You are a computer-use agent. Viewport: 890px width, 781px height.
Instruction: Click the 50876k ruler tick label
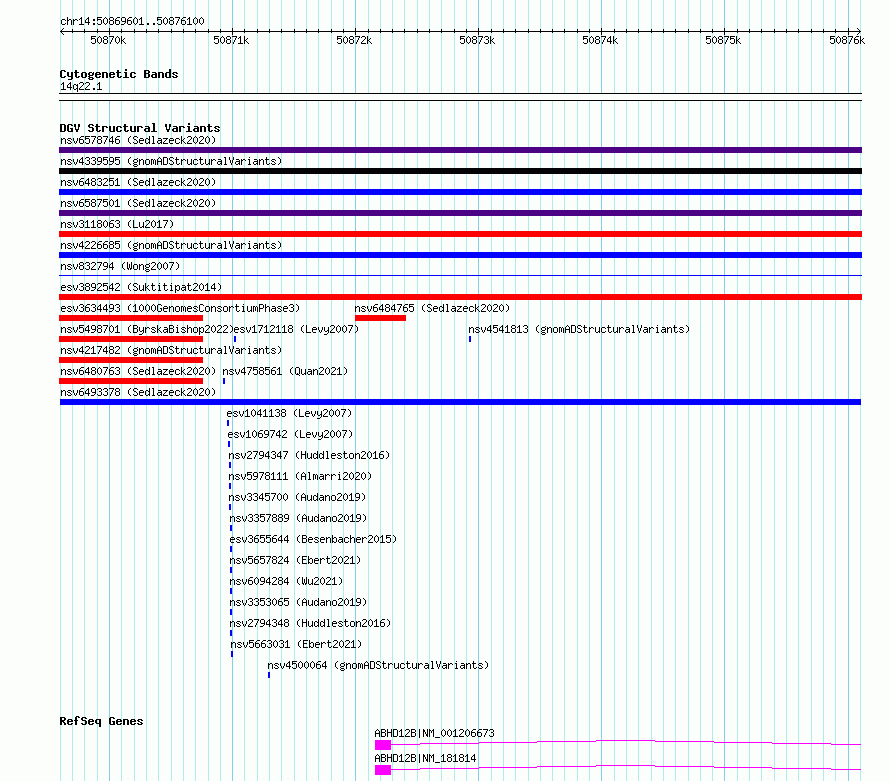[x=847, y=40]
